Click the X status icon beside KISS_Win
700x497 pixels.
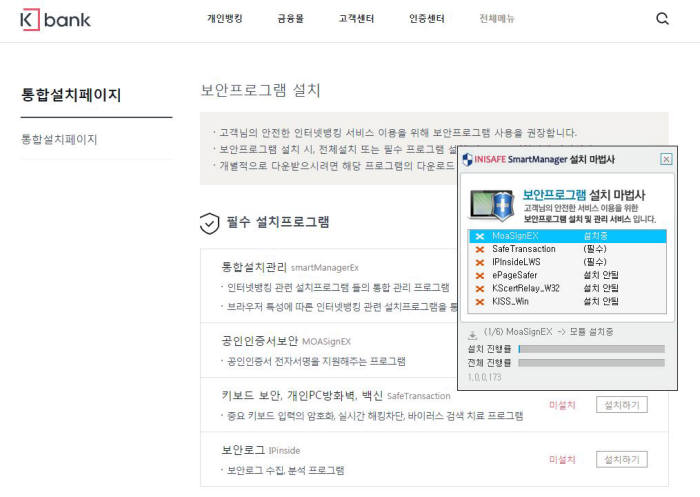(480, 302)
